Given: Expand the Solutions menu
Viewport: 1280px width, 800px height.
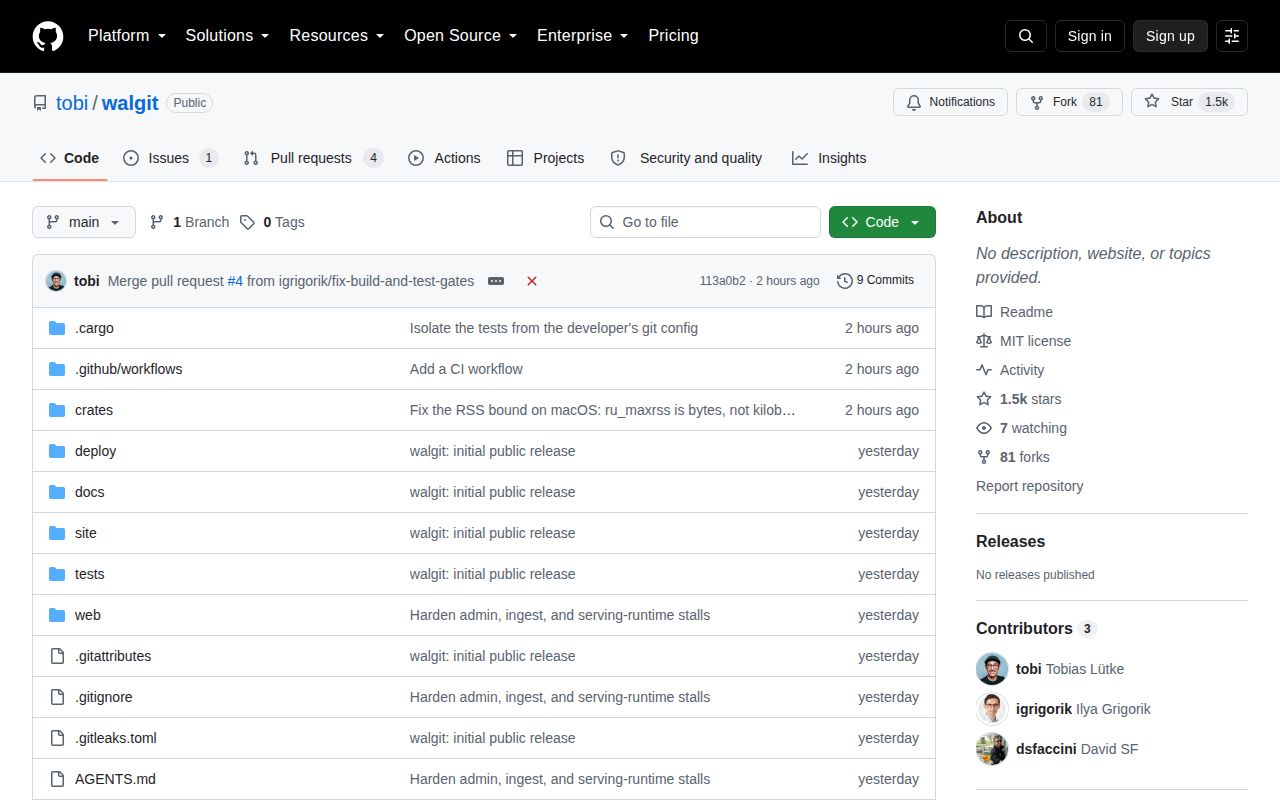Looking at the screenshot, I should tap(228, 36).
